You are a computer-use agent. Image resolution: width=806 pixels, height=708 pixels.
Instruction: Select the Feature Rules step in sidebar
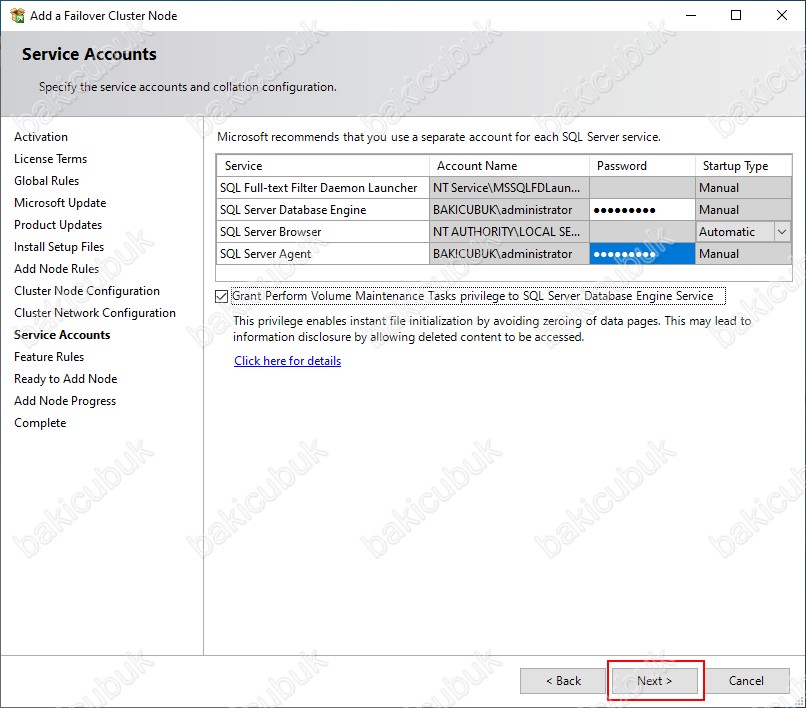[x=49, y=357]
